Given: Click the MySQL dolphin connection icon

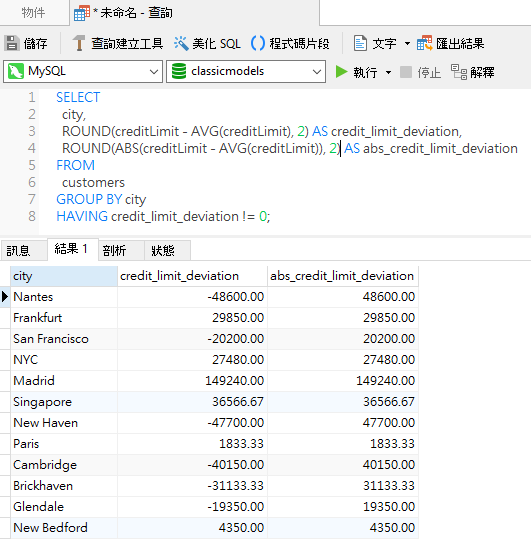Looking at the screenshot, I should pyautogui.click(x=16, y=71).
